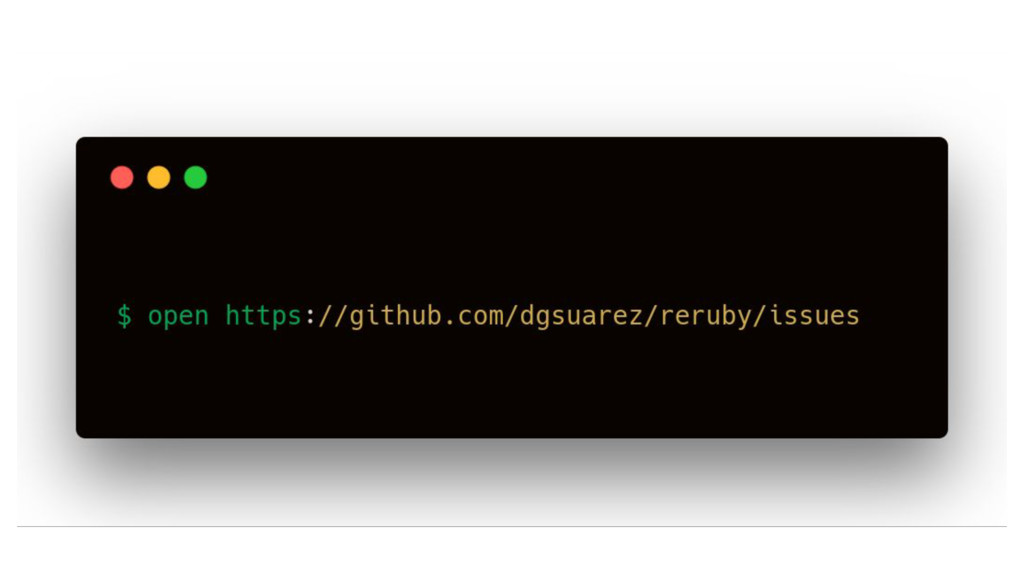Viewport: 1024px width, 576px height.
Task: Click blank terminal space right of green dot
Action: pyautogui.click(x=575, y=178)
